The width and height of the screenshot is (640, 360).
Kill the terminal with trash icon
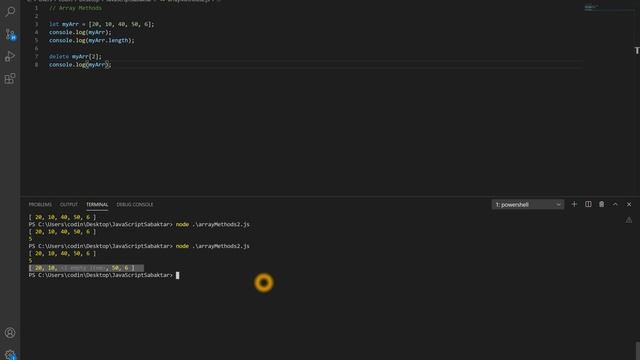602,204
